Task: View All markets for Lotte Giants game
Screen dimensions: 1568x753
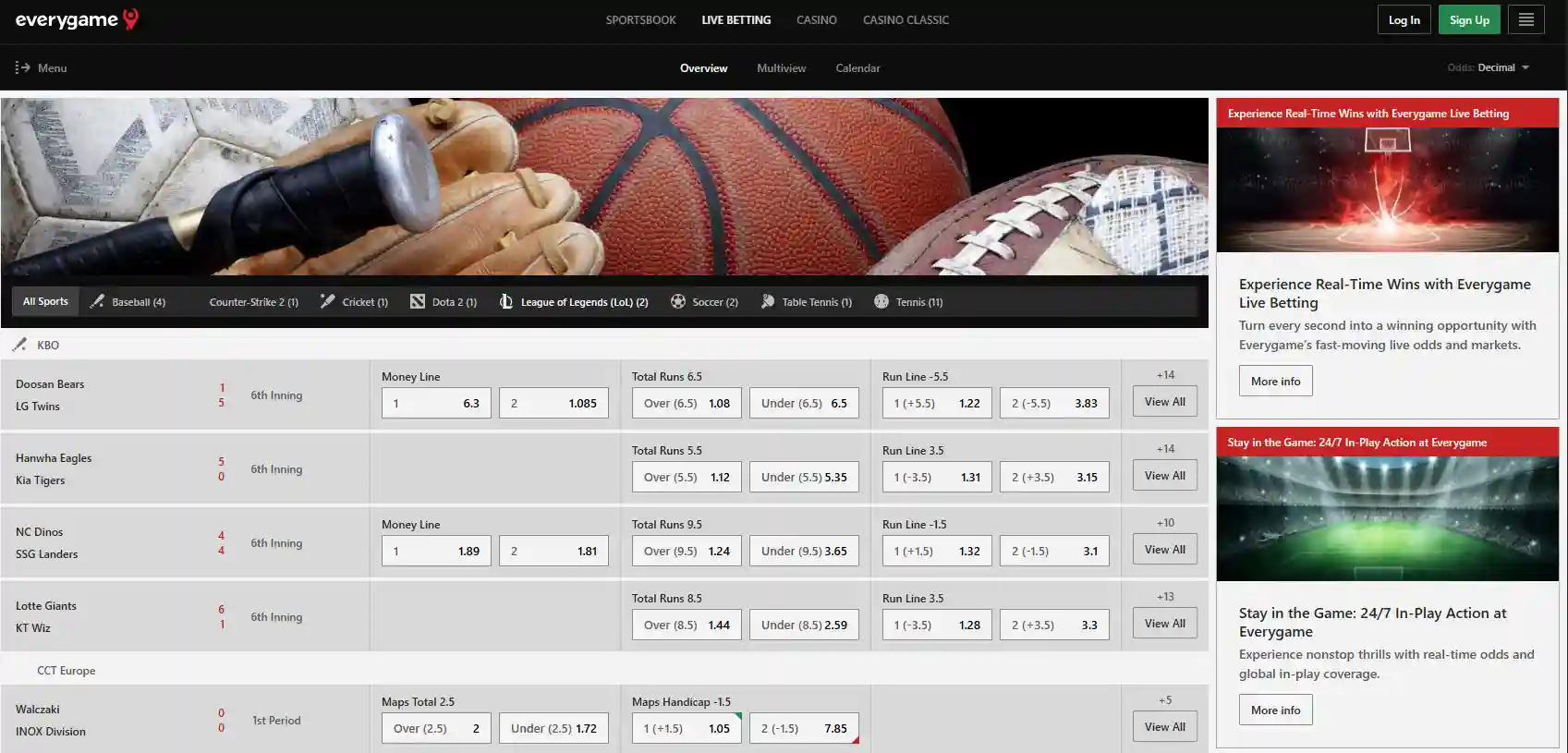Action: tap(1165, 623)
